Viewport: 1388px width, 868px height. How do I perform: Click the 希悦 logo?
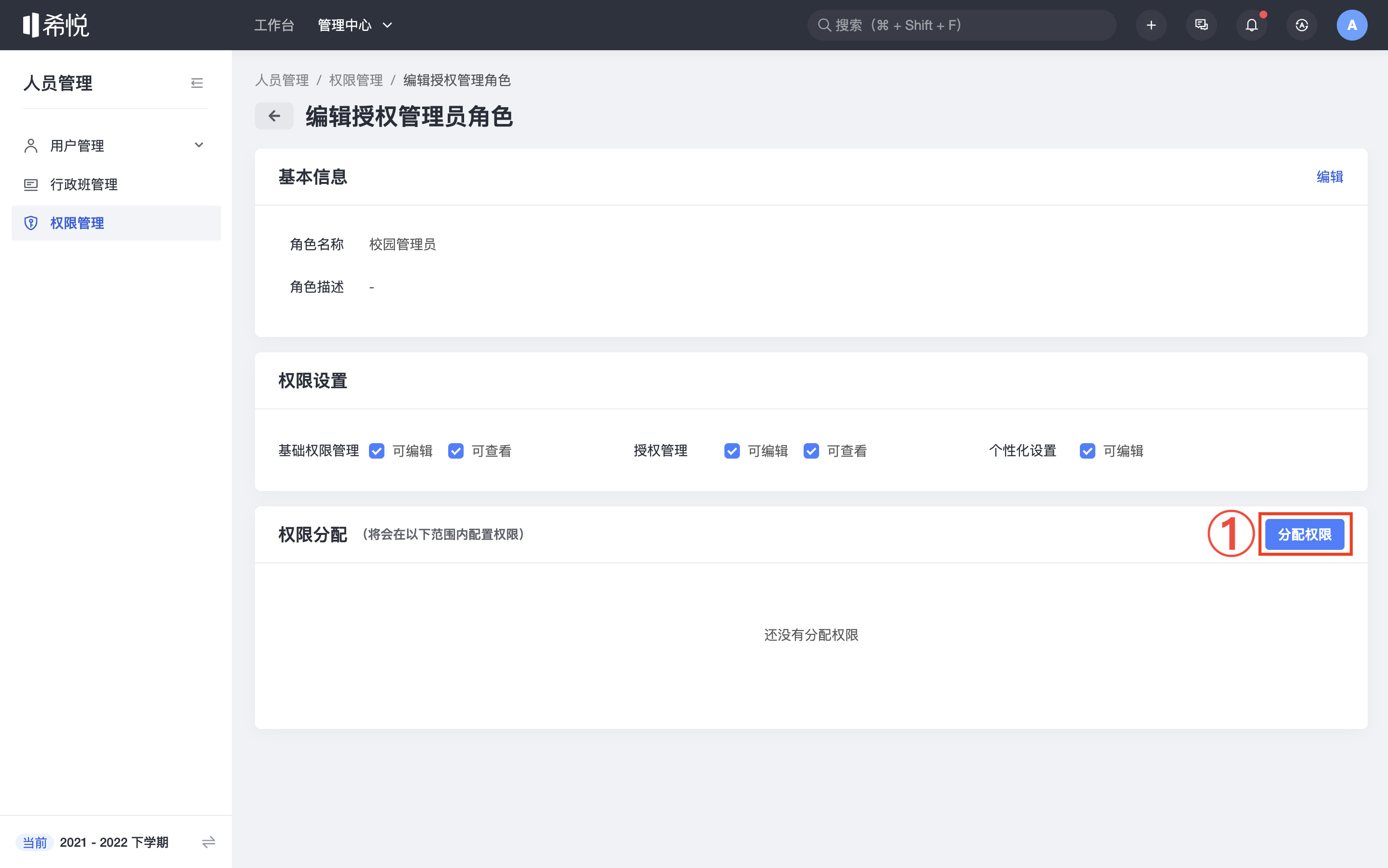click(56, 25)
